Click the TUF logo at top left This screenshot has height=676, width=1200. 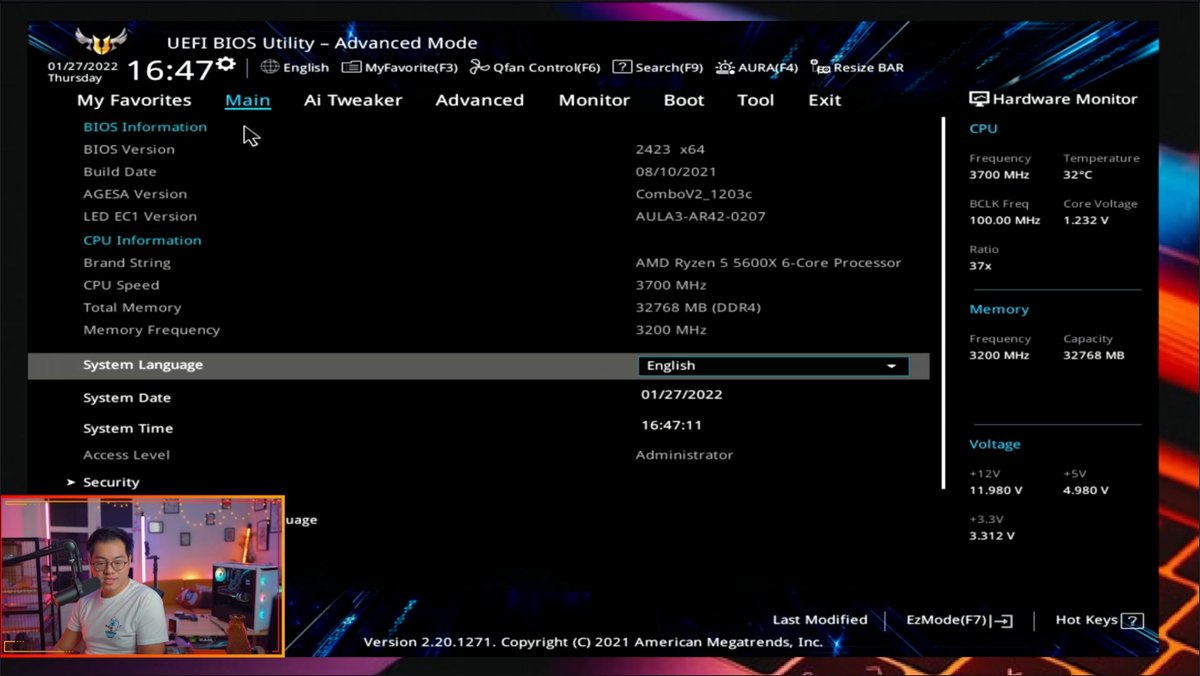point(101,42)
